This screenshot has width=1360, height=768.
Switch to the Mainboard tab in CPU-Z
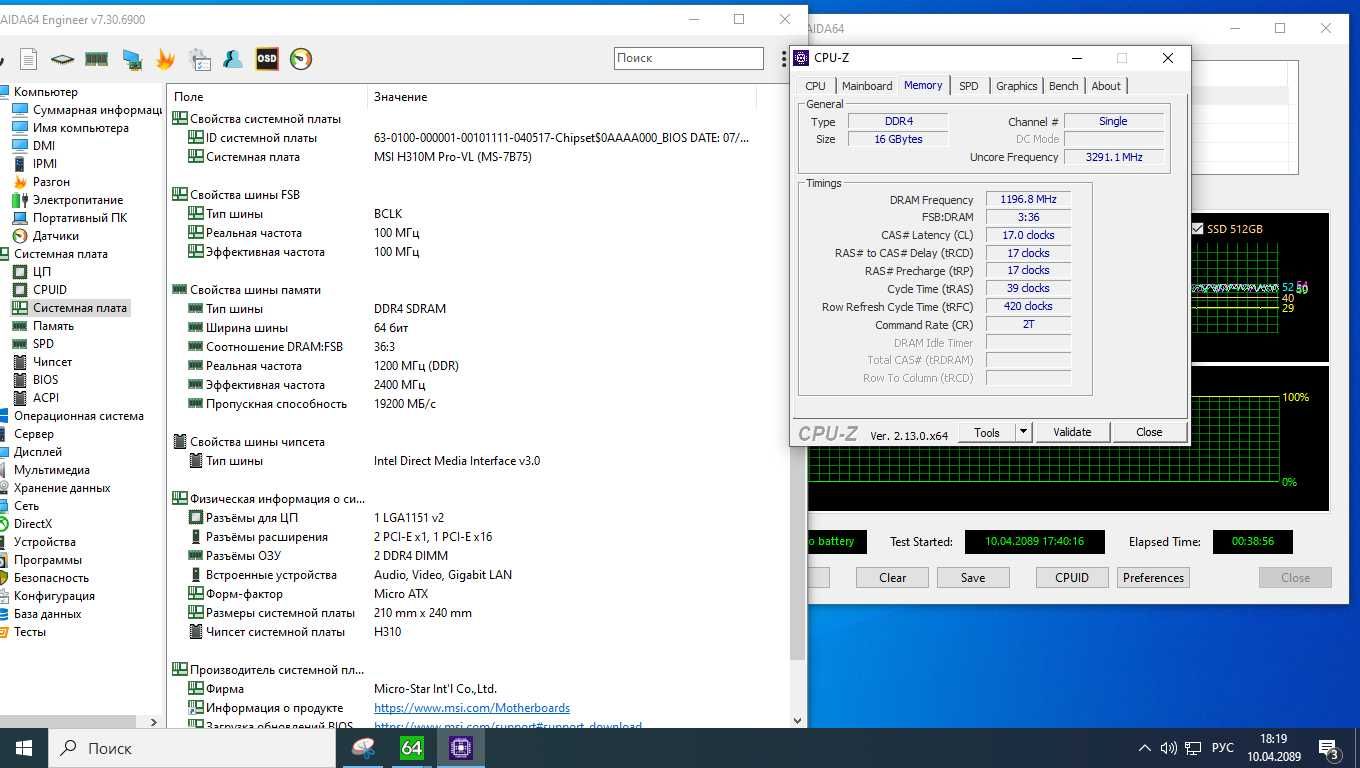[x=867, y=86]
